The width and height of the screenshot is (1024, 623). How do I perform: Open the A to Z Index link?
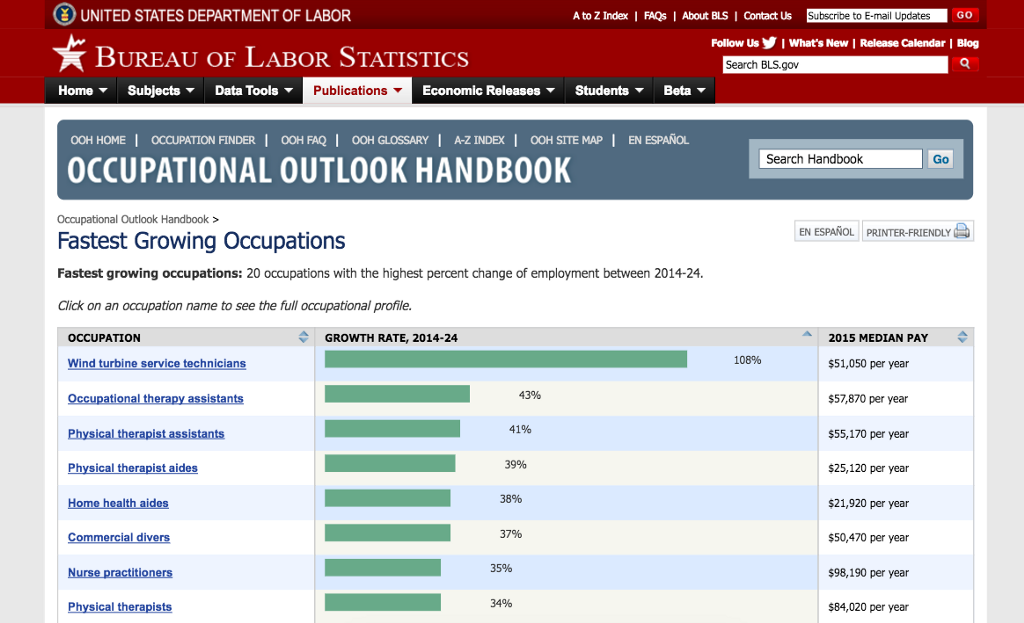[600, 16]
